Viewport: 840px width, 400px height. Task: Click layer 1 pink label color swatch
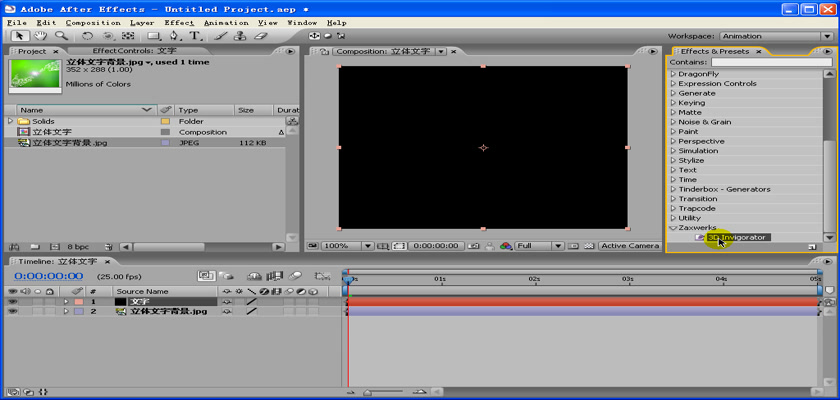point(78,301)
